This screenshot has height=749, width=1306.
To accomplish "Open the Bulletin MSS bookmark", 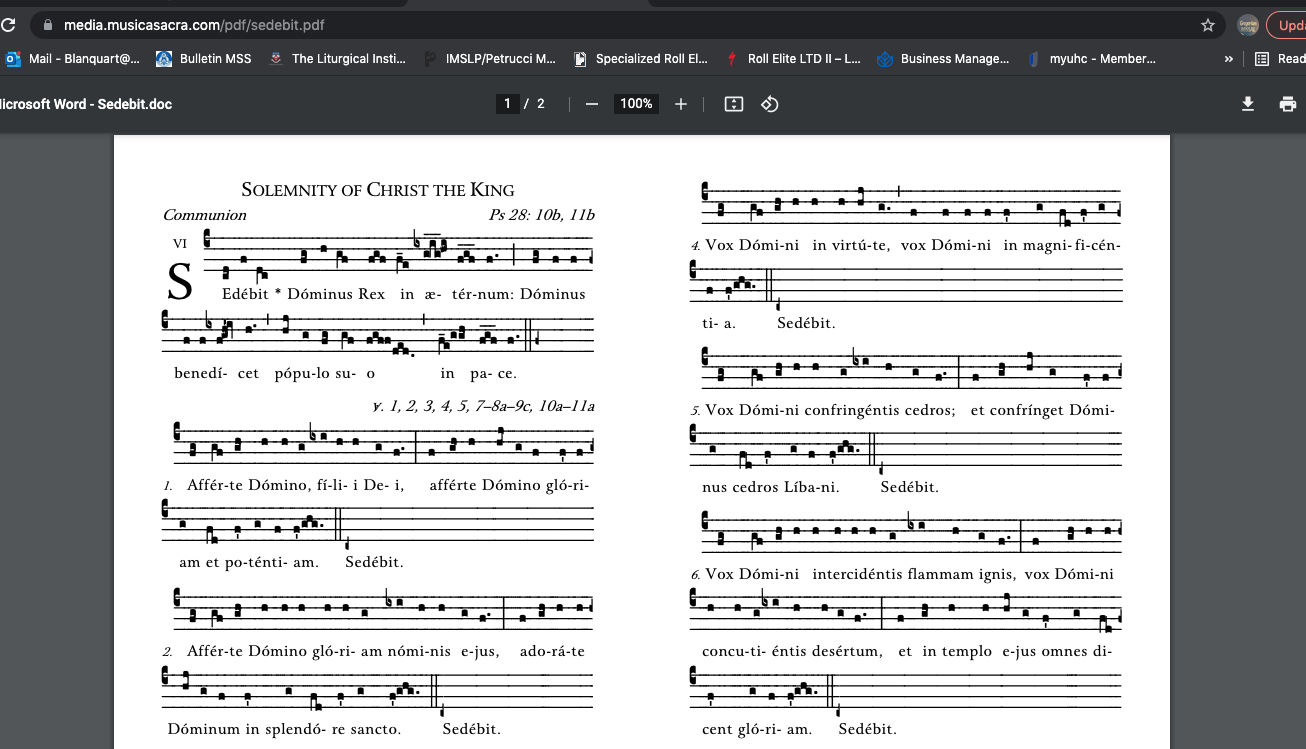I will click(x=204, y=59).
